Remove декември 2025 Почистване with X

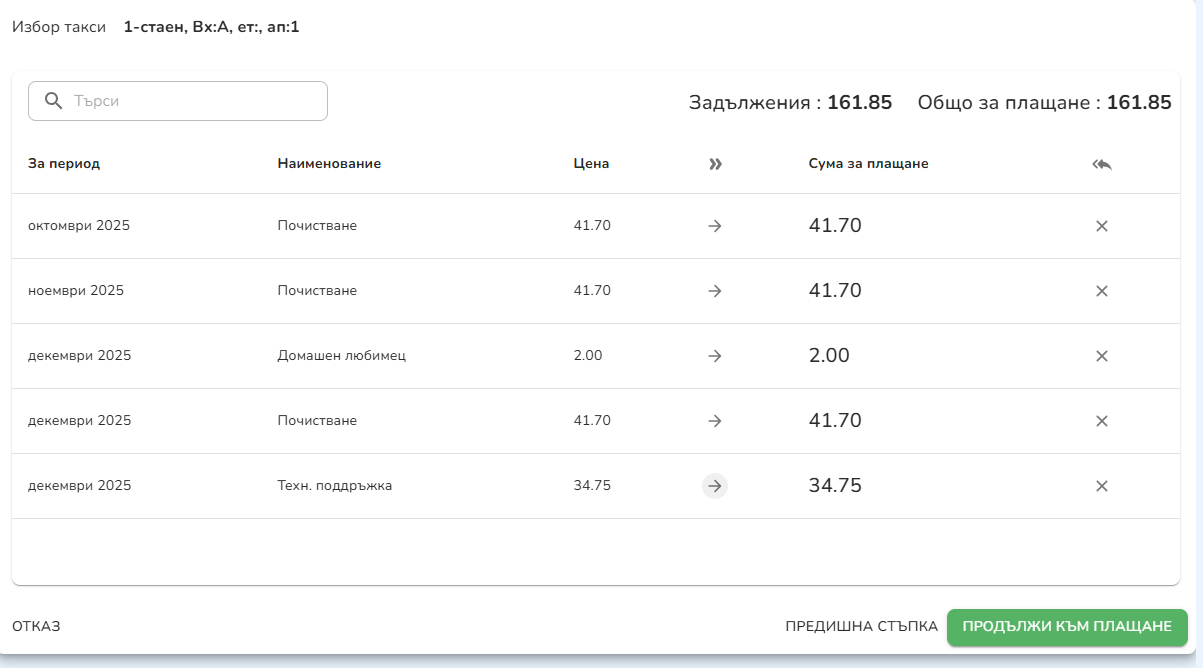click(x=1102, y=421)
